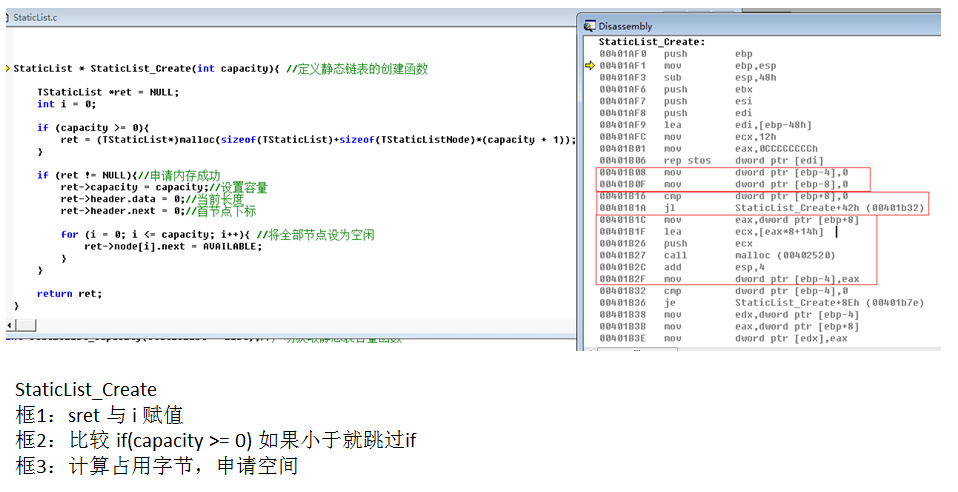Viewport: 958px width, 492px height.
Task: Click the line 'int i = 0;'
Action: (67, 104)
